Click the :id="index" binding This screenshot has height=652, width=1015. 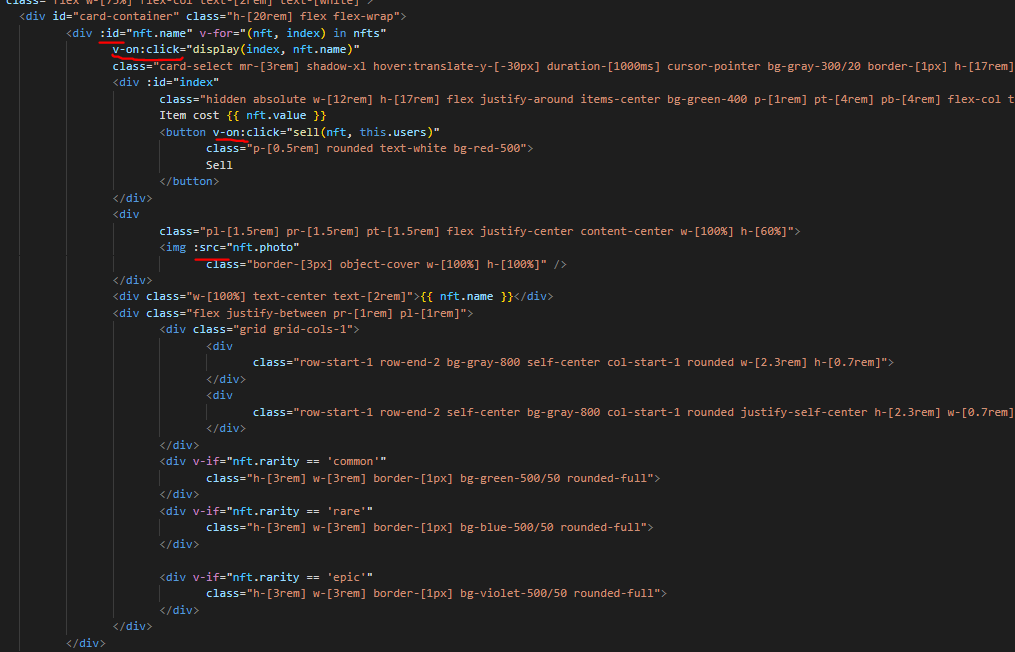click(x=183, y=82)
